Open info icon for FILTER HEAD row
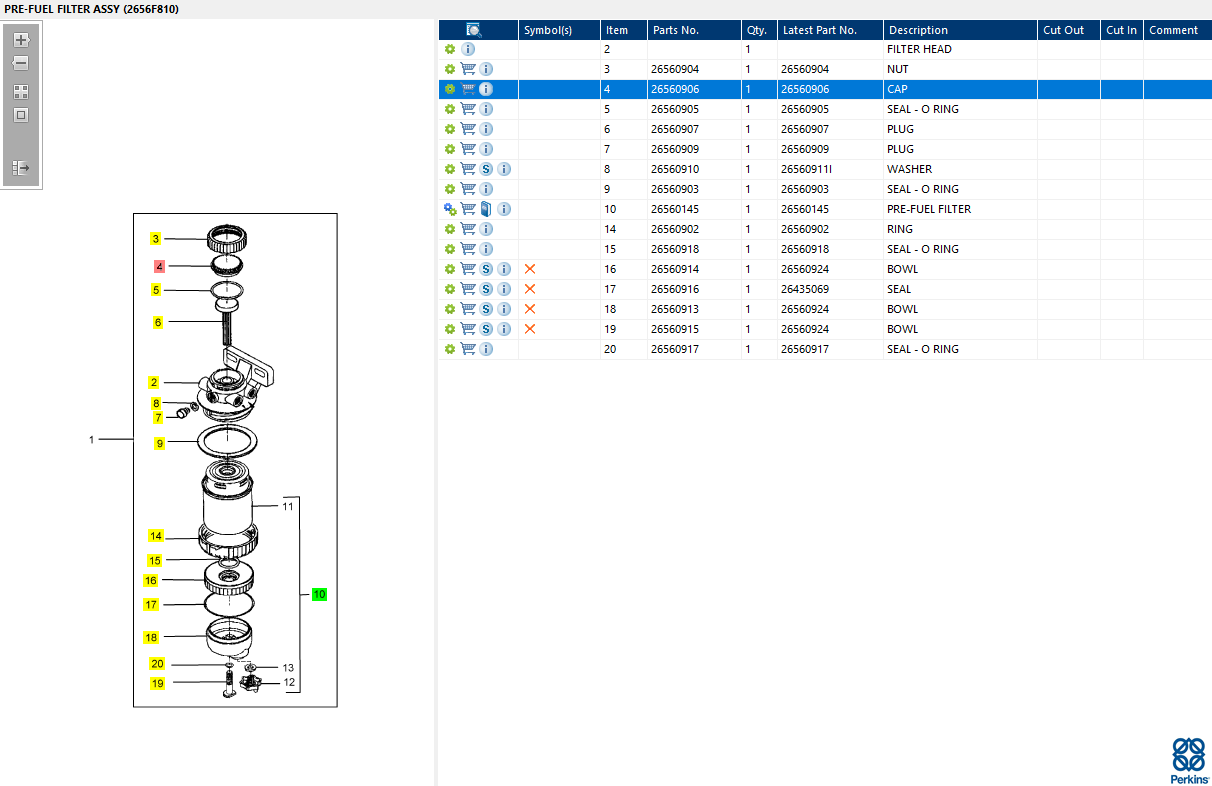 click(468, 49)
